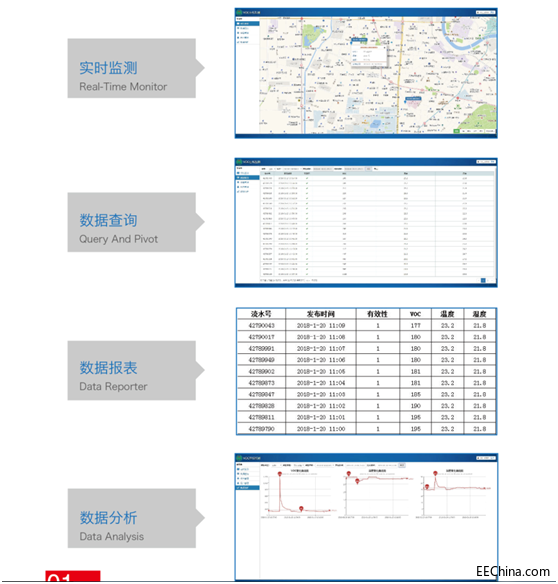Screen dimensions: 558x584
Task: Select serial number cell 42790017
Action: click(x=261, y=337)
